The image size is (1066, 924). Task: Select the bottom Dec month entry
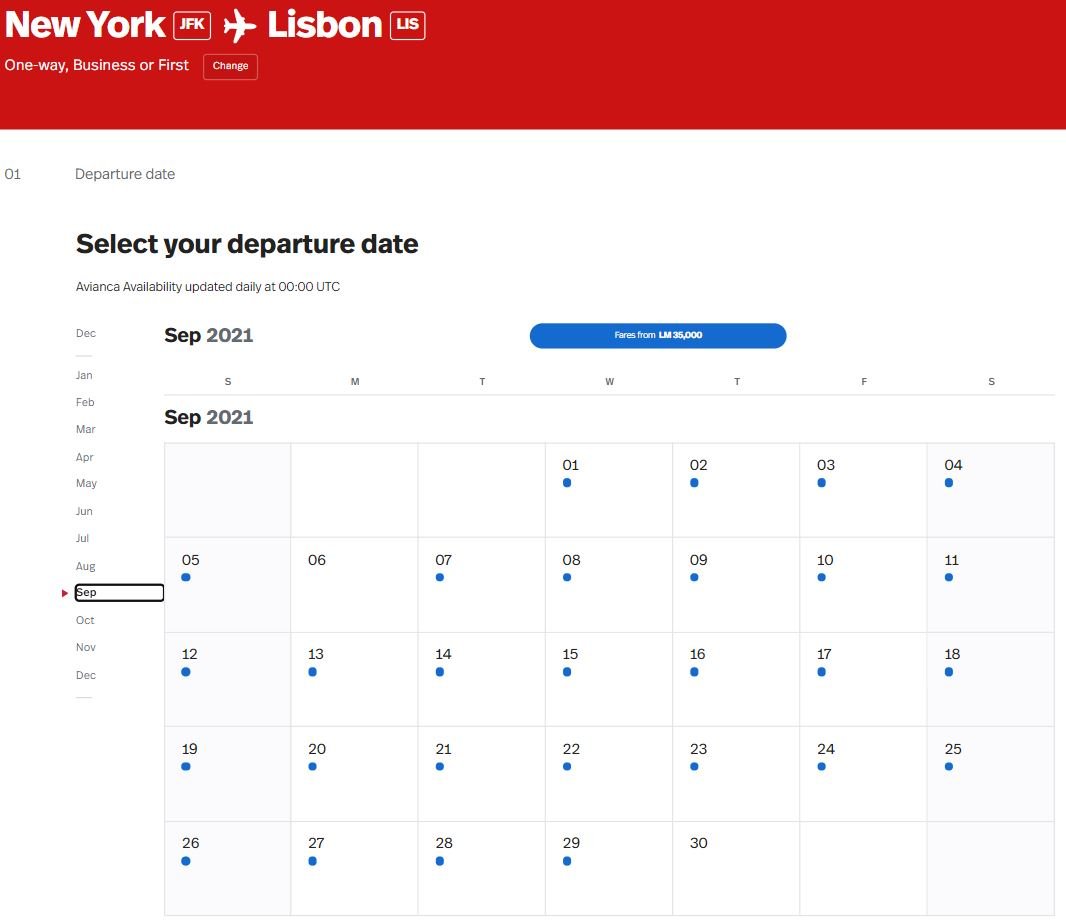click(86, 675)
